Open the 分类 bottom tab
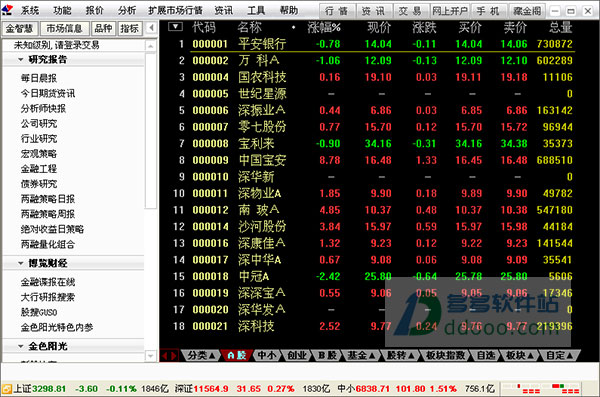Screen dimensions: 600x397 (201, 356)
